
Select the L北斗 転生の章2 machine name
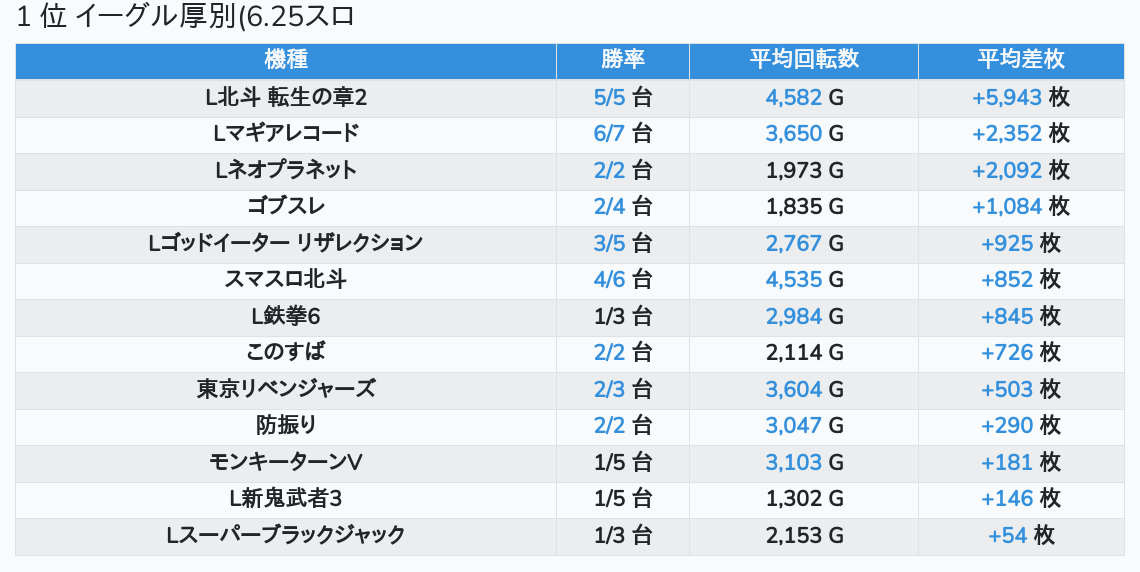[x=286, y=97]
